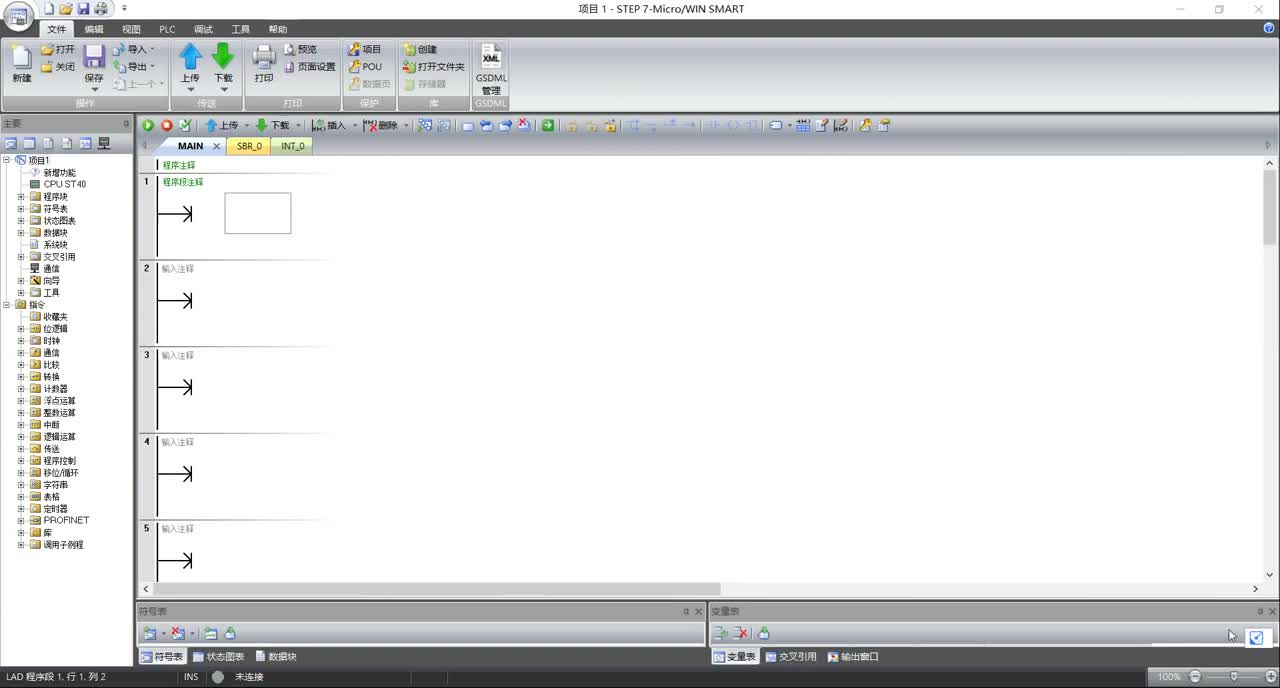Close the MAIN editor tab
Viewport: 1280px width, 688px height.
click(216, 146)
